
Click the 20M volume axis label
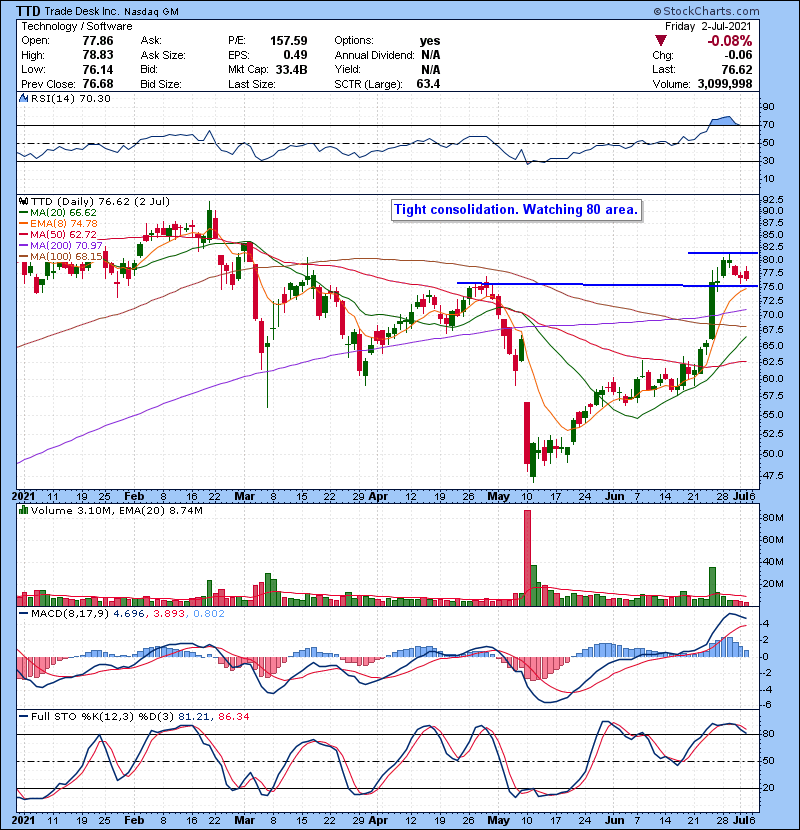pyautogui.click(x=772, y=584)
